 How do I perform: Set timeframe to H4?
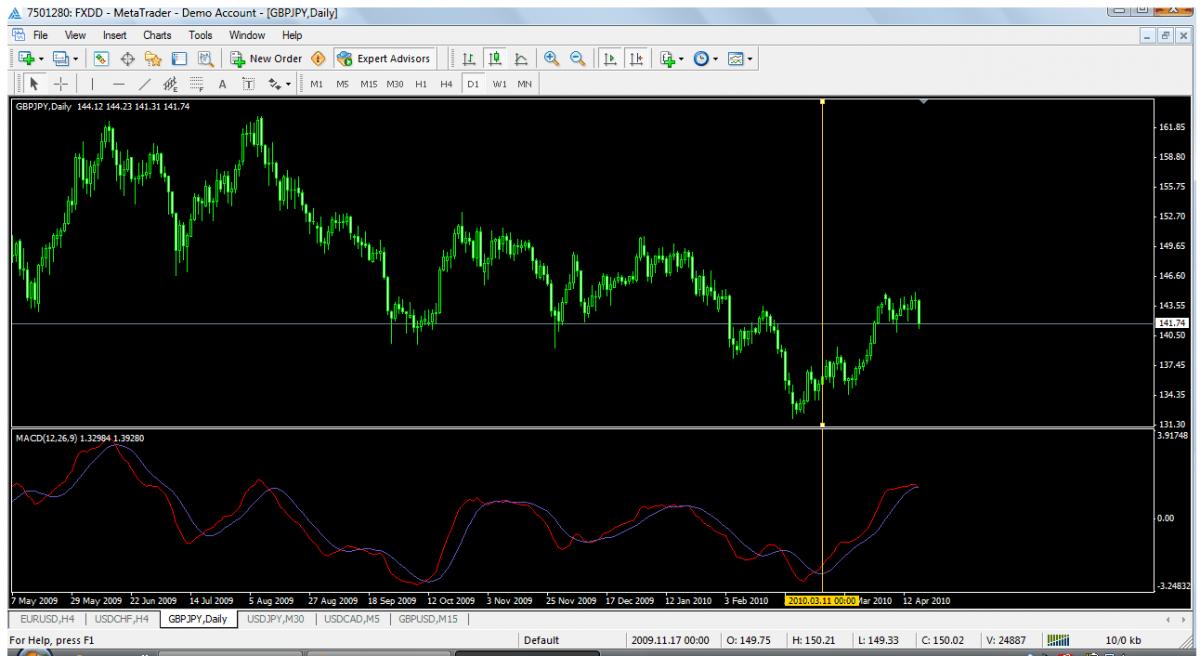click(447, 83)
